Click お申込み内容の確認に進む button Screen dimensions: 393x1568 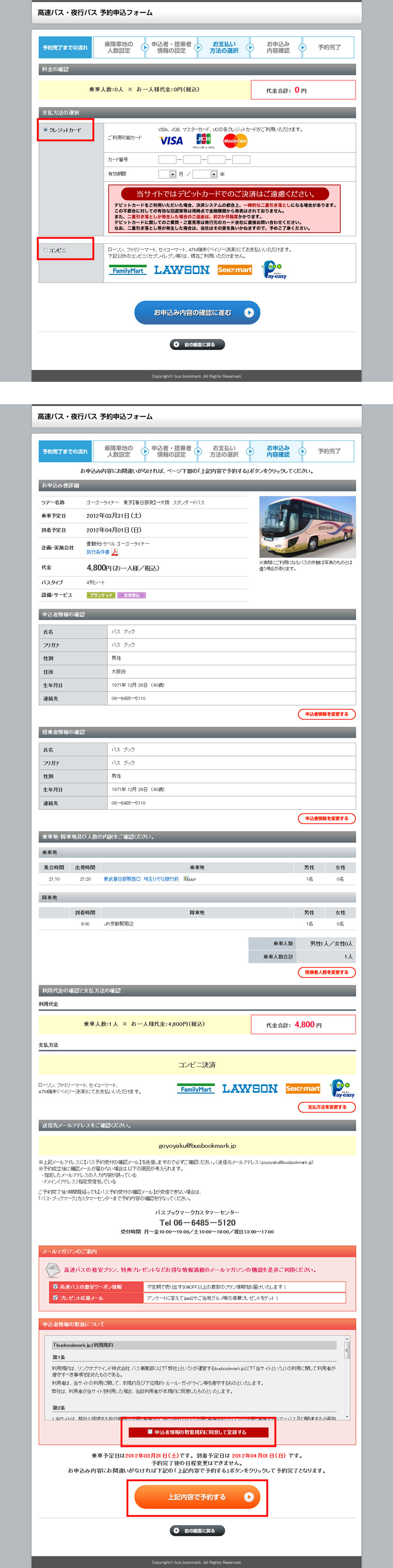pos(197,312)
